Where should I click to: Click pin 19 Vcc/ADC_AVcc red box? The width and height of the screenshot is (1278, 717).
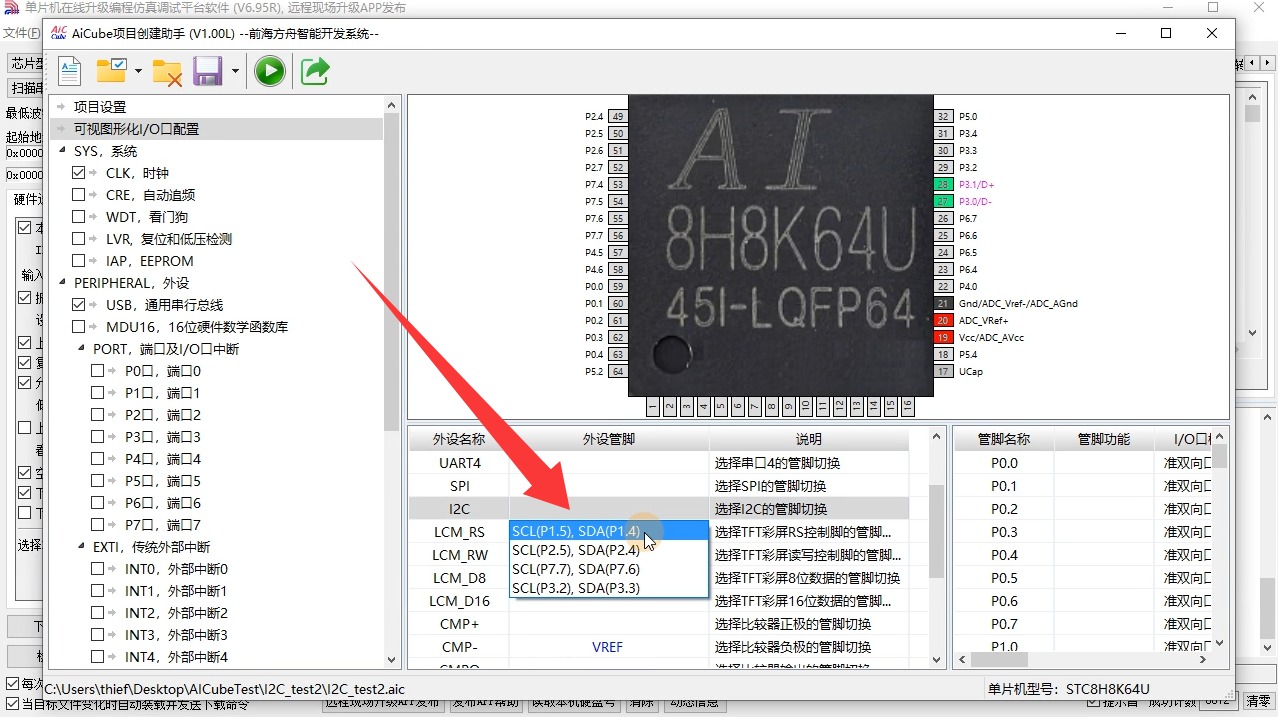[x=942, y=337]
